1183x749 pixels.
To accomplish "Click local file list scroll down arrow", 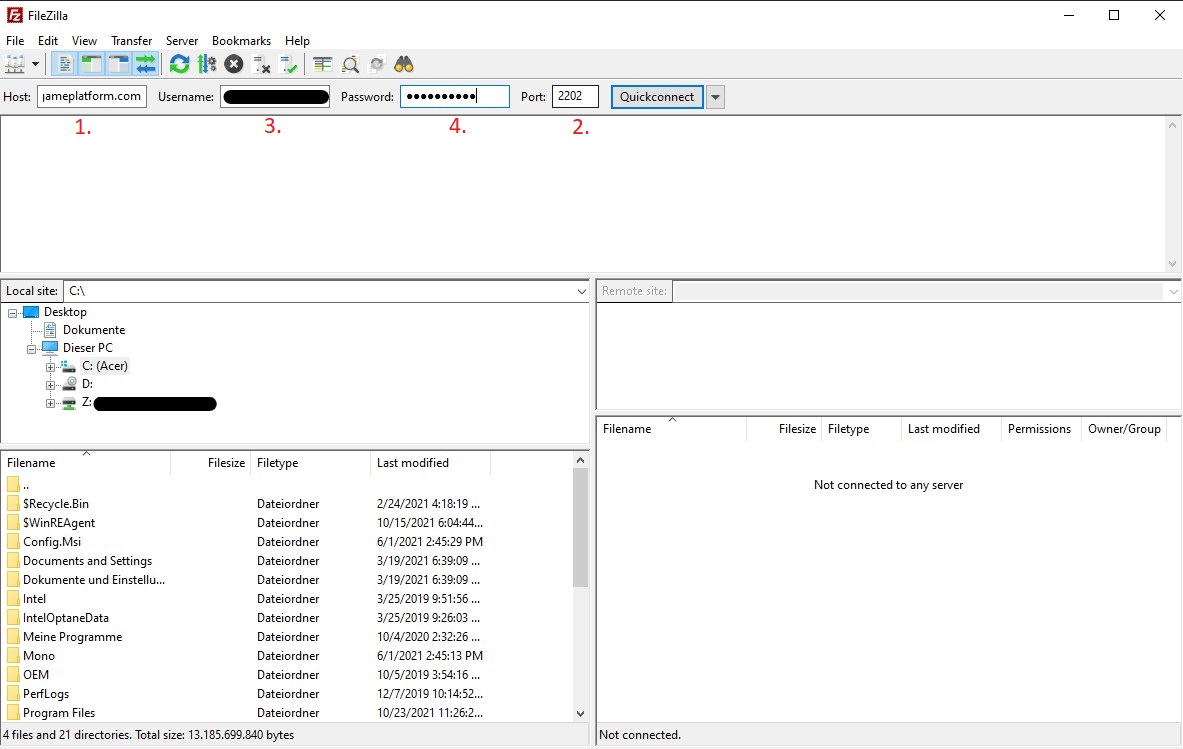I will [x=580, y=714].
